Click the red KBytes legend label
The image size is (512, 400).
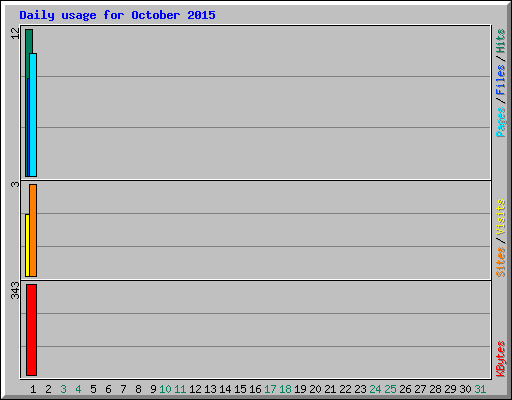pos(500,359)
